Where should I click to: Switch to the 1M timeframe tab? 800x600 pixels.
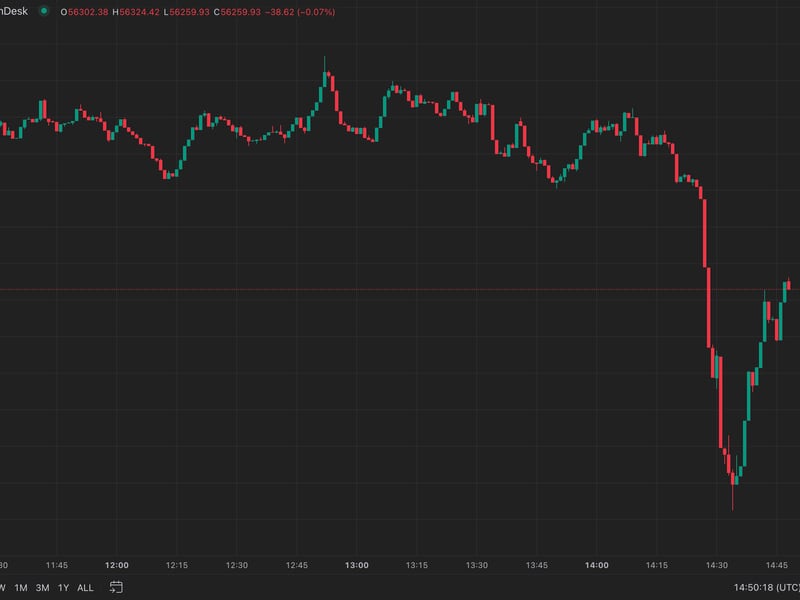[20, 587]
